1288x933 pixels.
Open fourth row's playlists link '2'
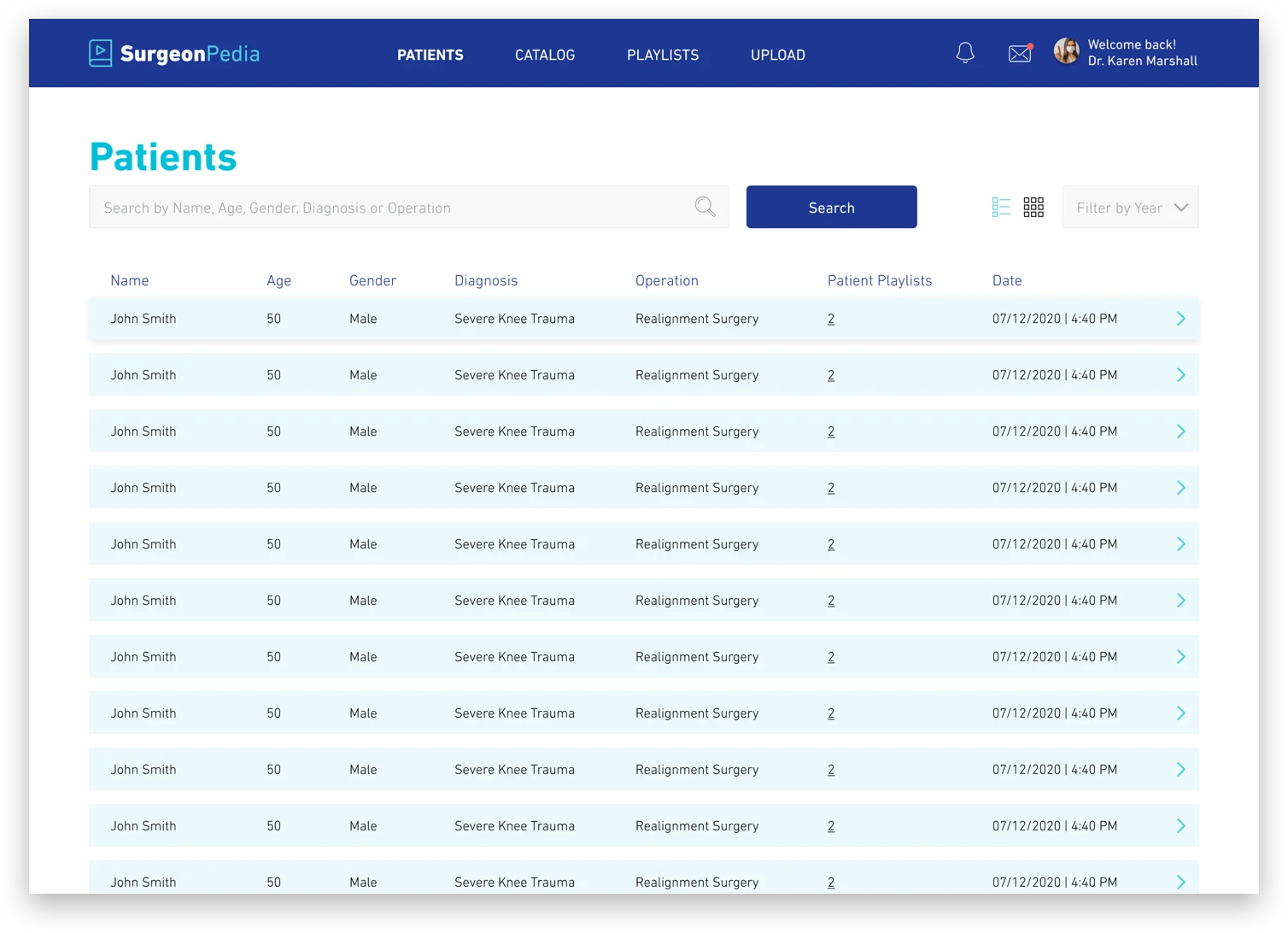coord(831,488)
